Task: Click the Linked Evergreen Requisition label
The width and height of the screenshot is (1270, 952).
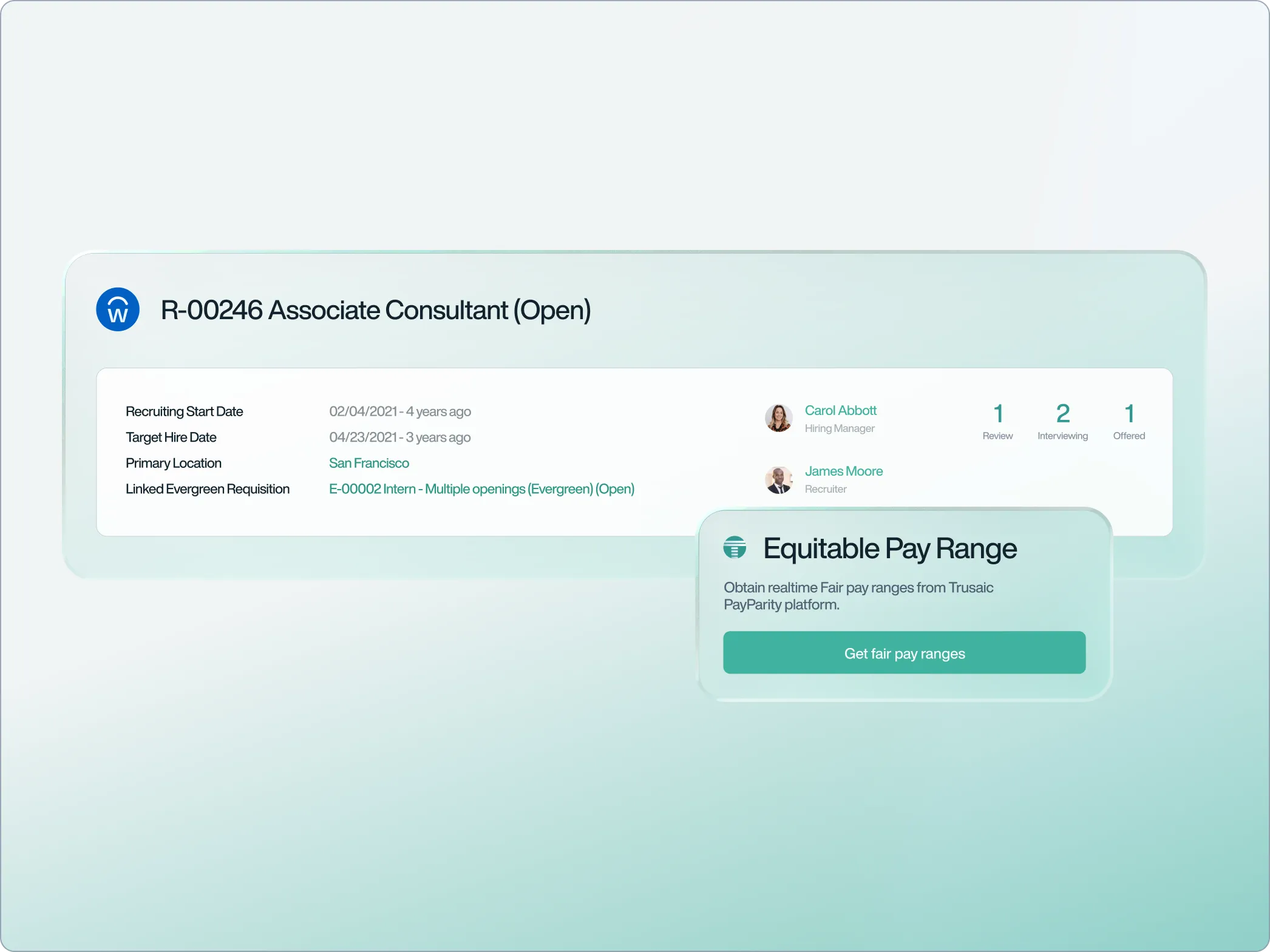Action: pyautogui.click(x=207, y=489)
